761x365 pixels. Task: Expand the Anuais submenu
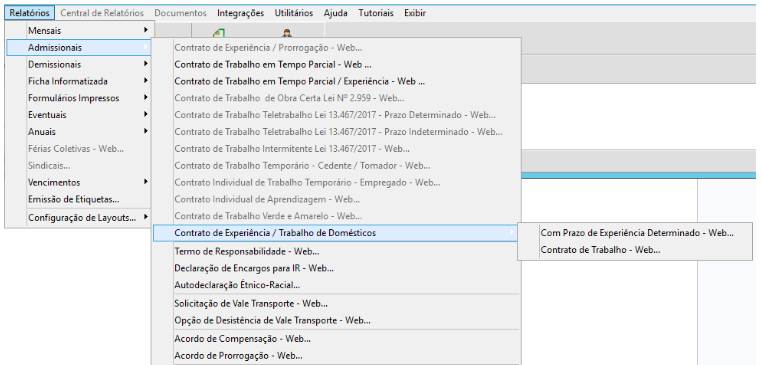click(x=79, y=132)
